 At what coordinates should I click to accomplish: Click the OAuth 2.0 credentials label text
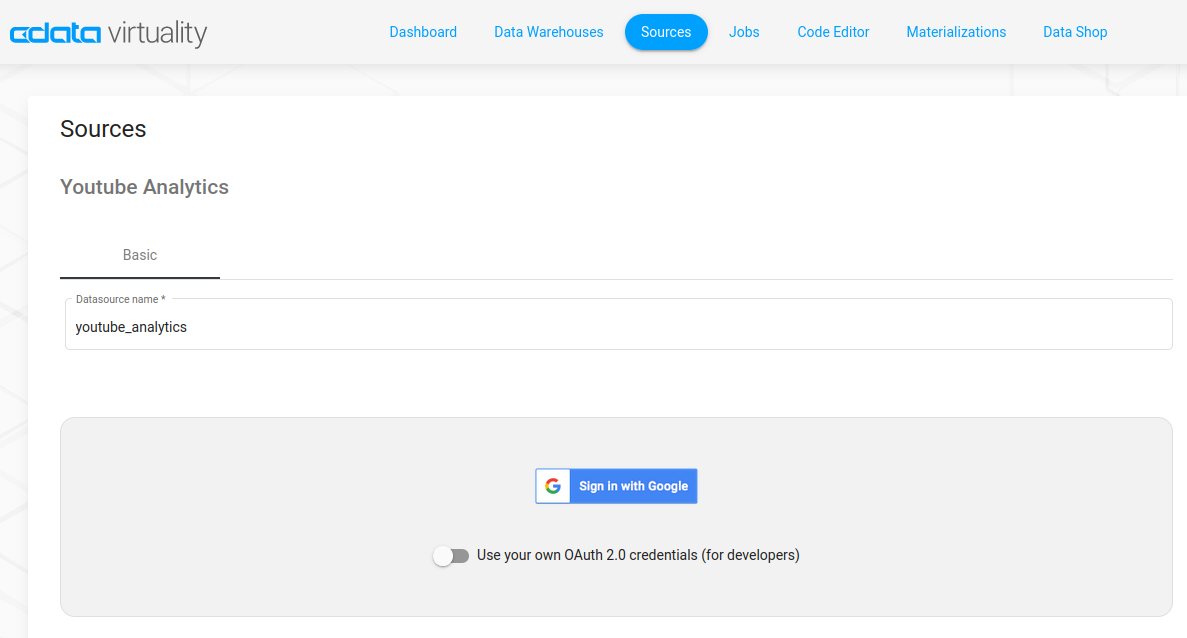(x=638, y=555)
